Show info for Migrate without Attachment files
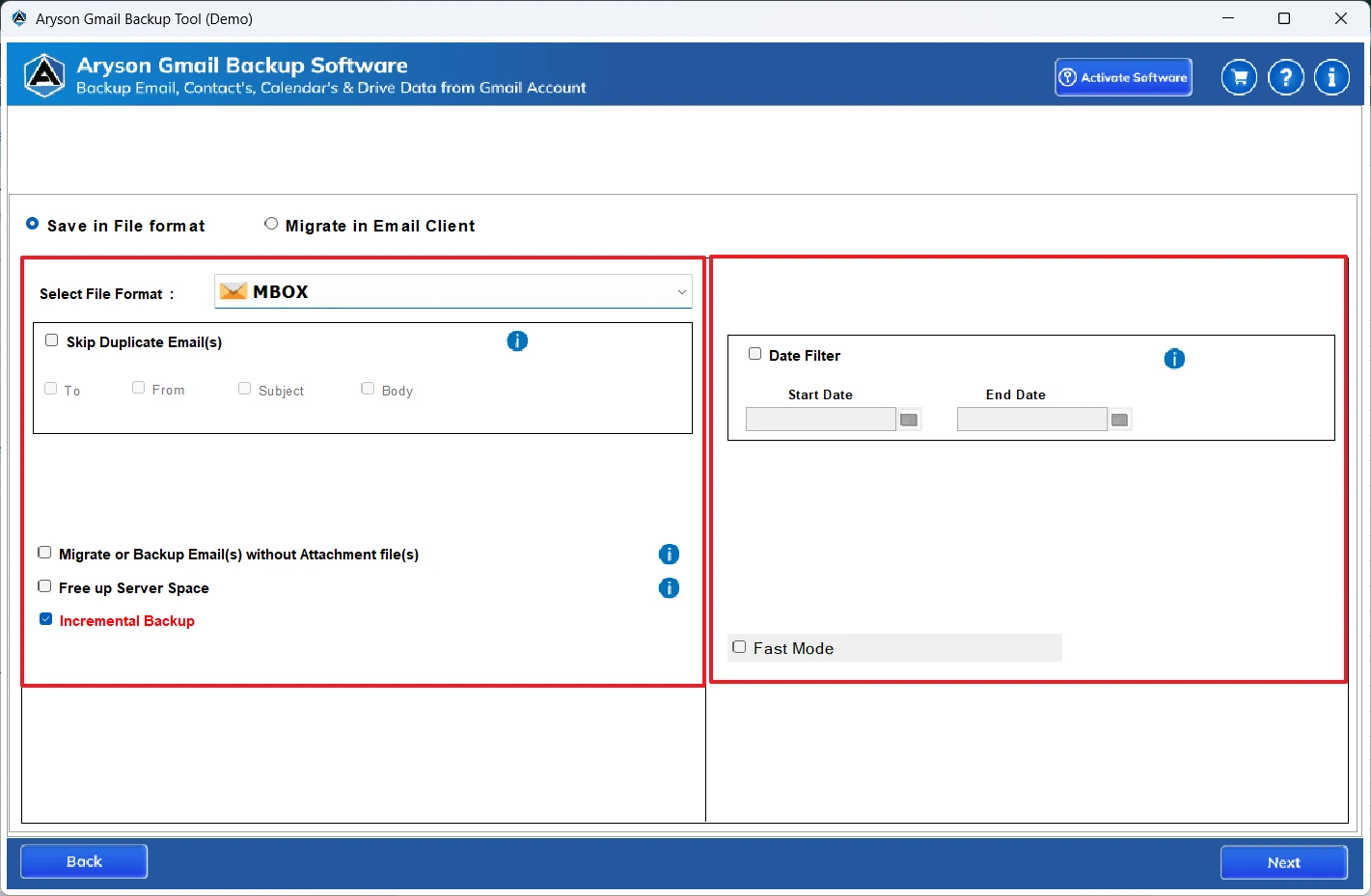This screenshot has height=896, width=1371. point(669,555)
